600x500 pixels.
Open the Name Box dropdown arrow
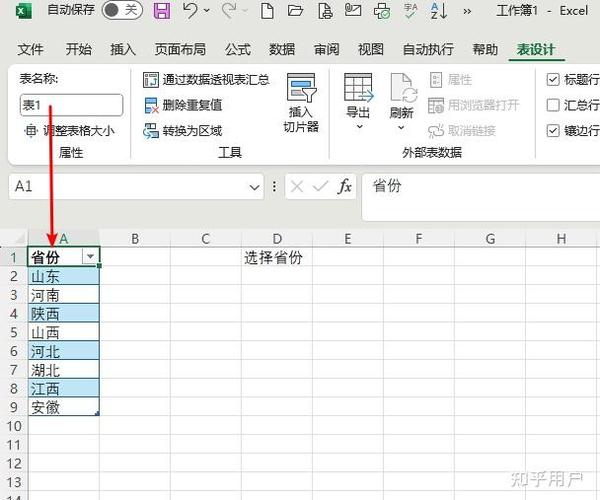coord(254,187)
